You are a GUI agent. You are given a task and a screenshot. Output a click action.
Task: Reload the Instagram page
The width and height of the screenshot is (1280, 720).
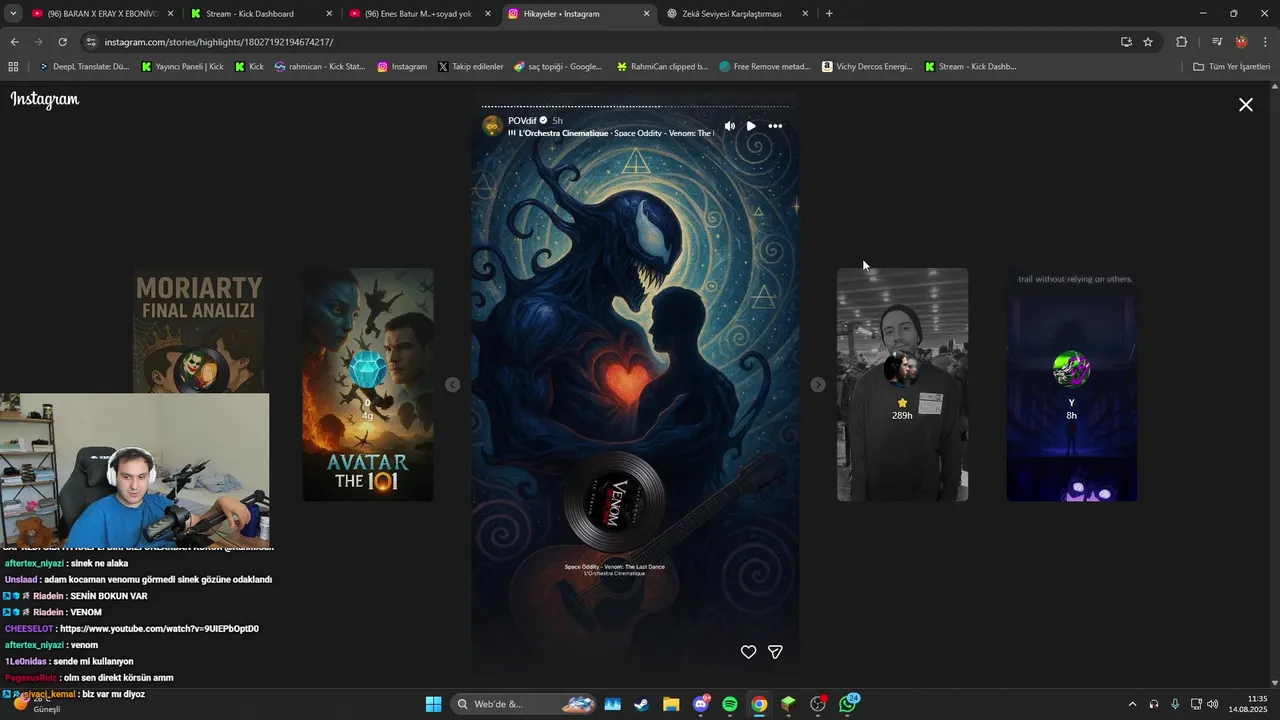[62, 42]
